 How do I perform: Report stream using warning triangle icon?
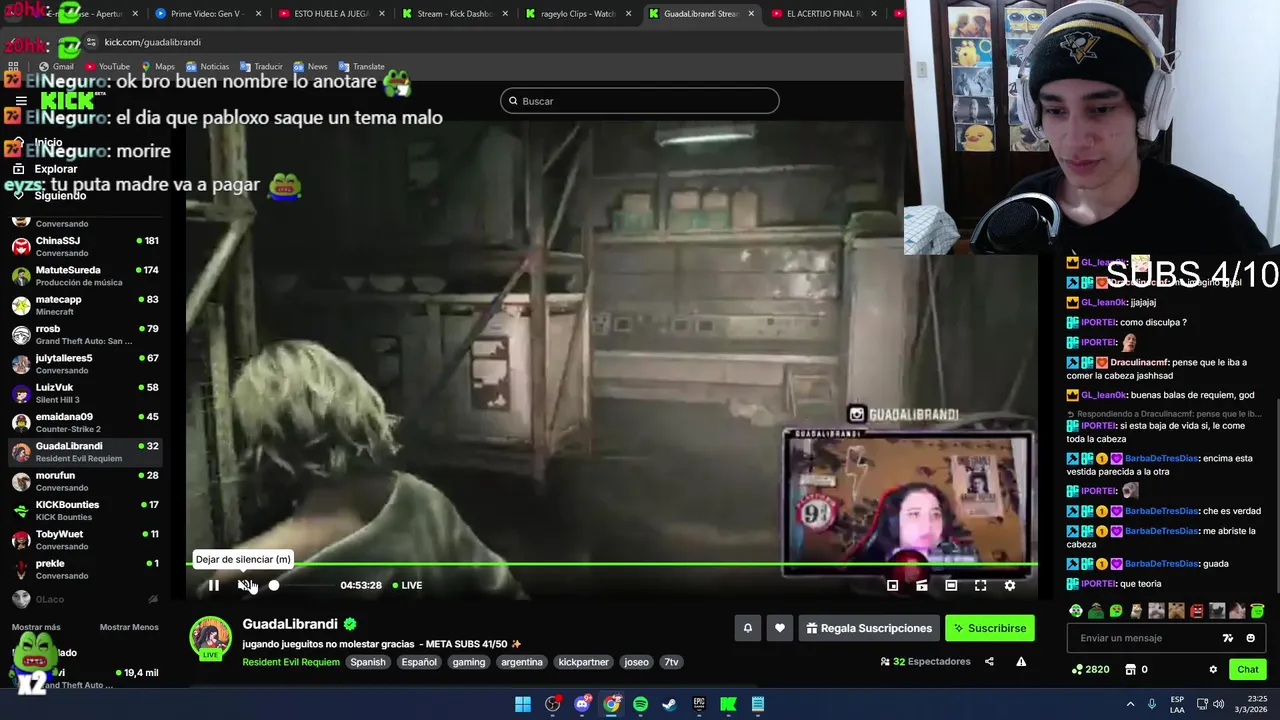1021,661
